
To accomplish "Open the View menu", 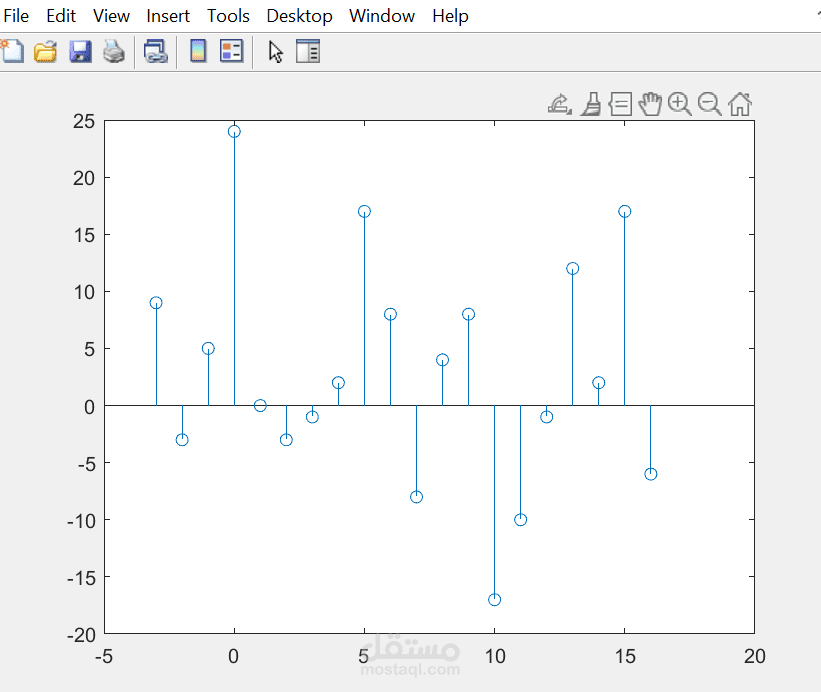I will point(111,16).
